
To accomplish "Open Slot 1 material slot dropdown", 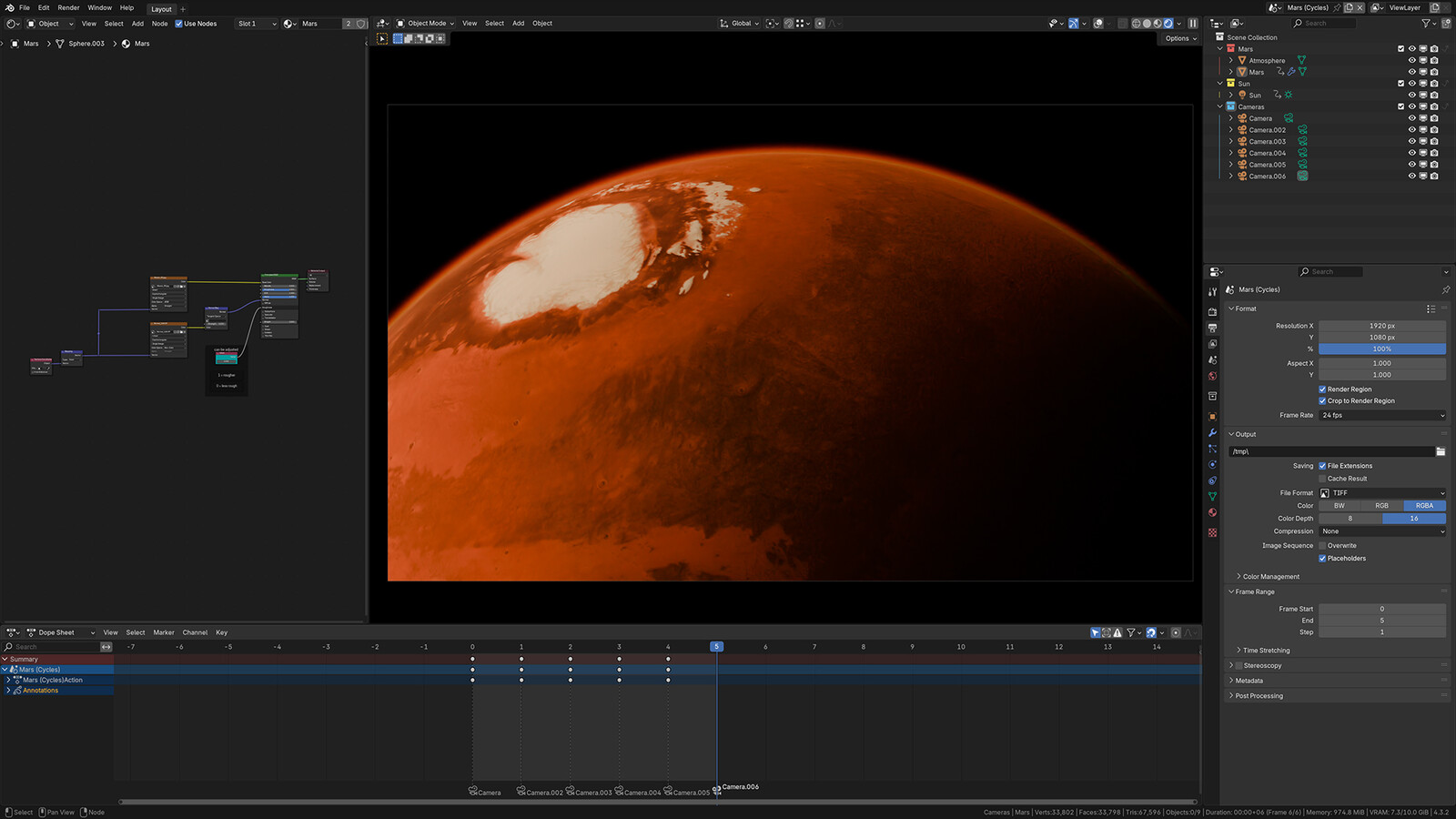I will (256, 24).
